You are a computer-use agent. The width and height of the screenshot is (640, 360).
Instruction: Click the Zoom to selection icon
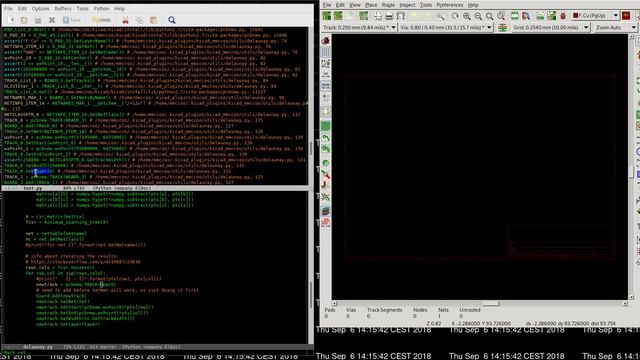[x=501, y=16]
